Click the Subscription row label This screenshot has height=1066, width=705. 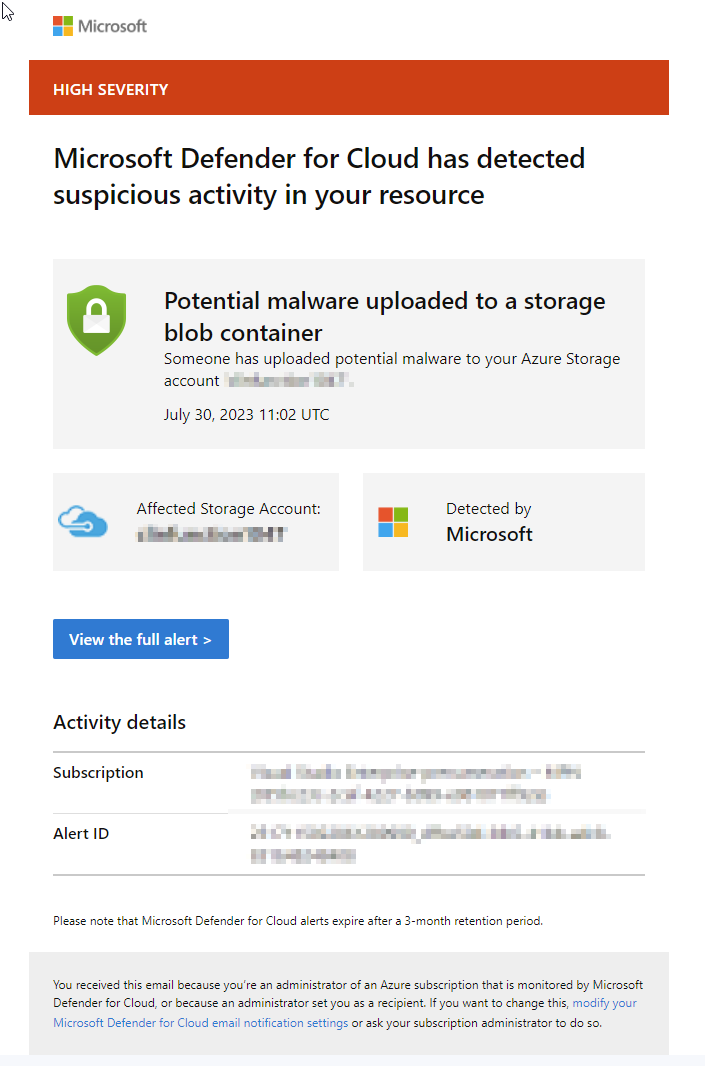(99, 773)
